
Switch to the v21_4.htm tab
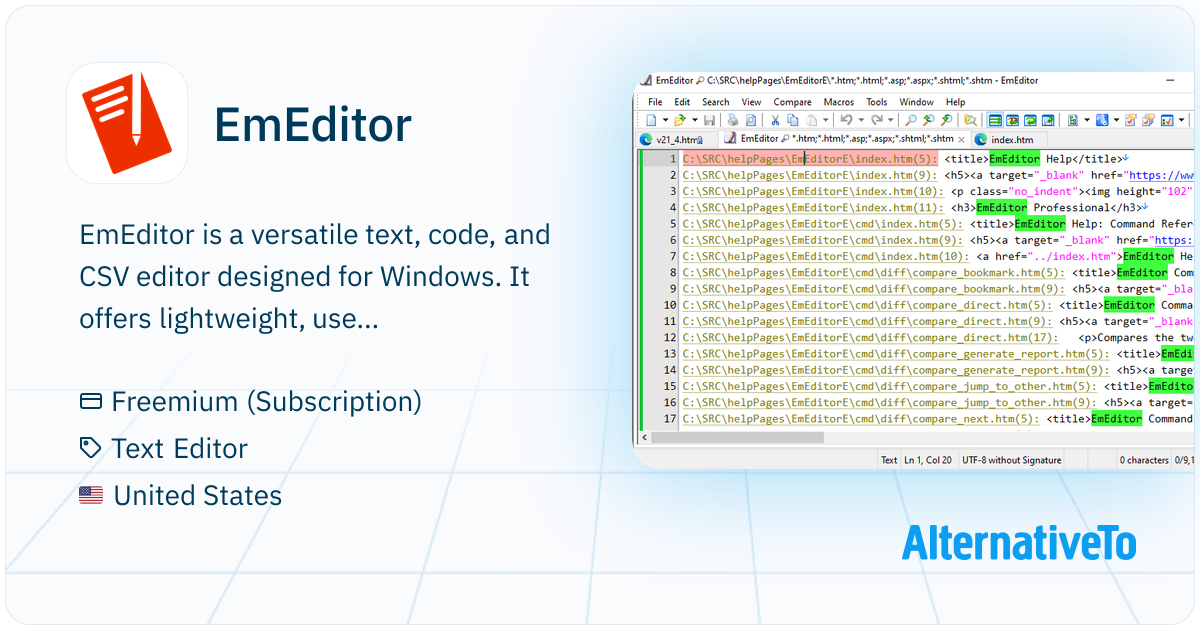click(x=677, y=139)
